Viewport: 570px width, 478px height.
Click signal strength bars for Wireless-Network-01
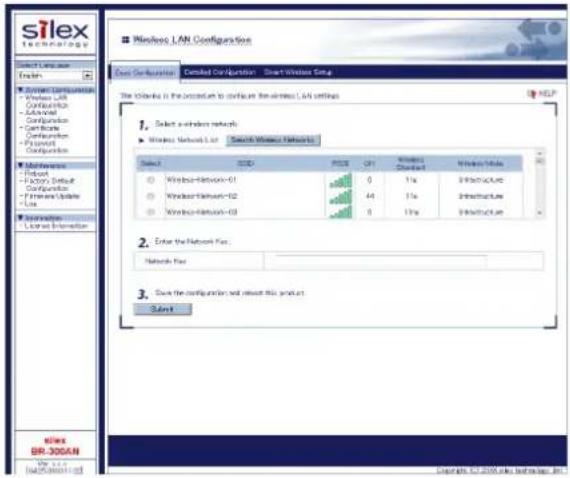point(340,180)
